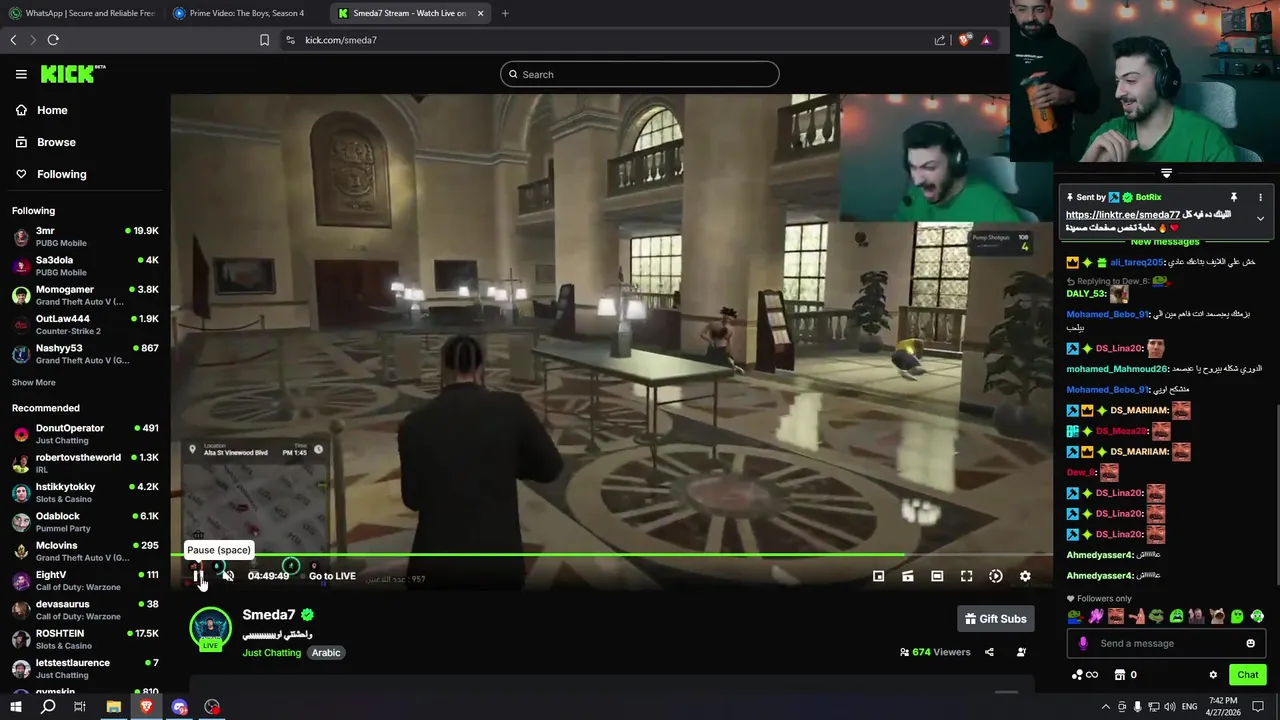Open chat settings gear
This screenshot has height=720, width=1280.
(1213, 675)
